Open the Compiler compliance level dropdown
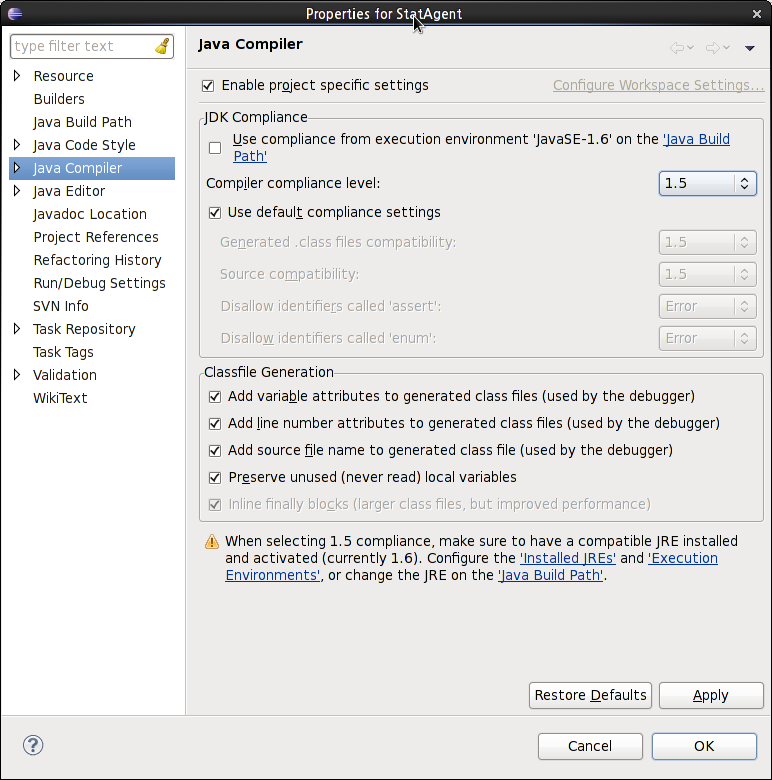This screenshot has width=772, height=780. [707, 184]
